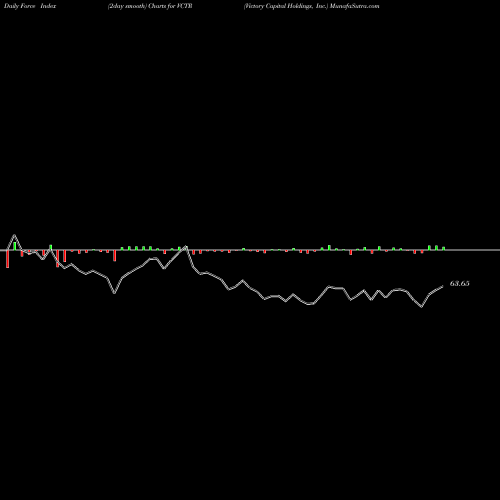
Task: Click the 'Daily Force Index' title text
Action: pyautogui.click(x=30, y=6)
